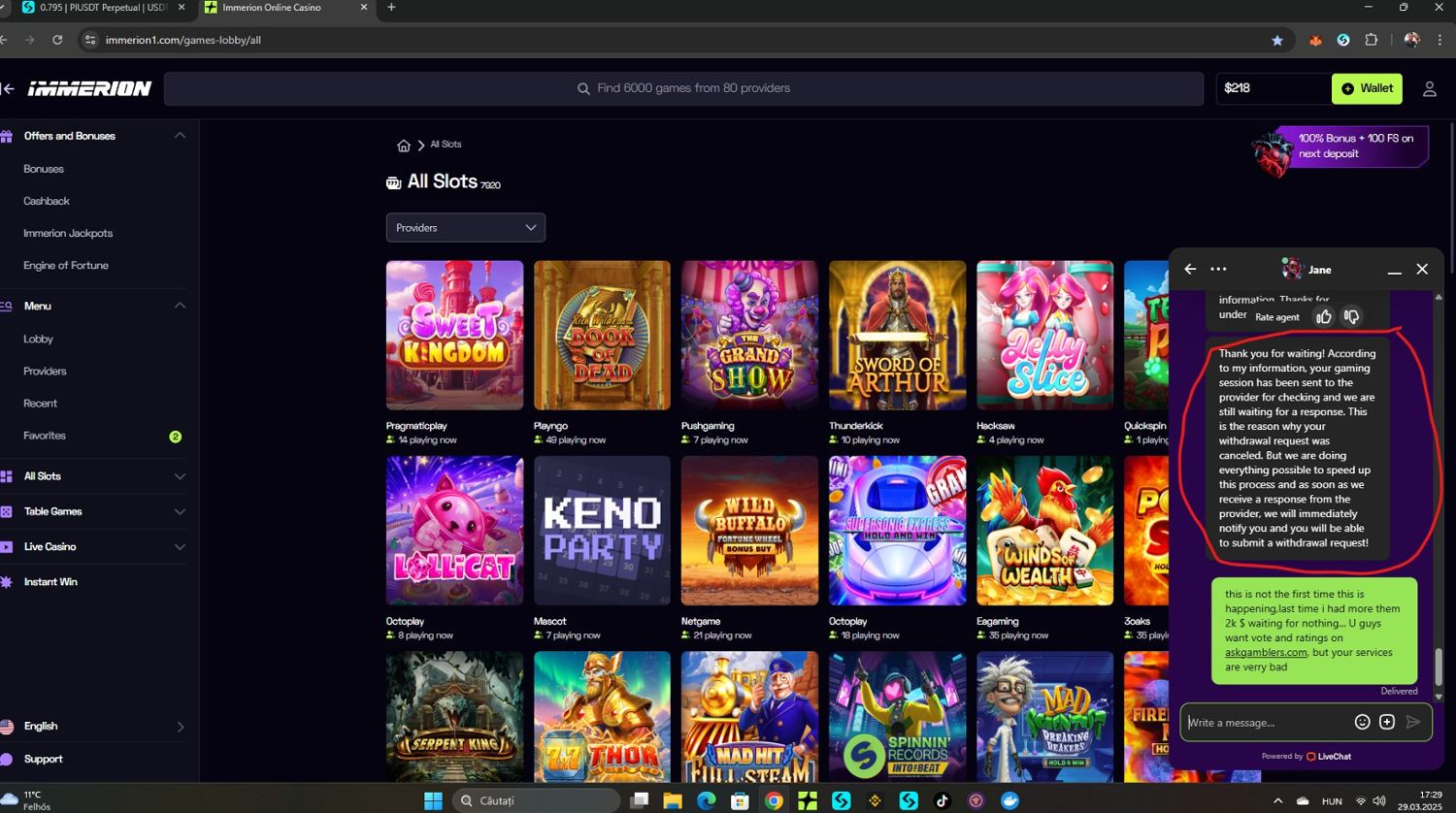1456x813 pixels.
Task: Click the home breadcrumb icon
Action: (x=404, y=146)
